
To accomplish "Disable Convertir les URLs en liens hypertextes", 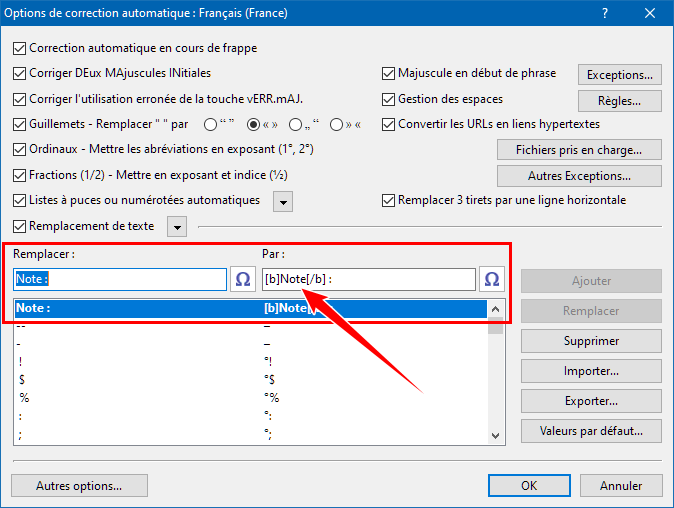I will click(389, 125).
